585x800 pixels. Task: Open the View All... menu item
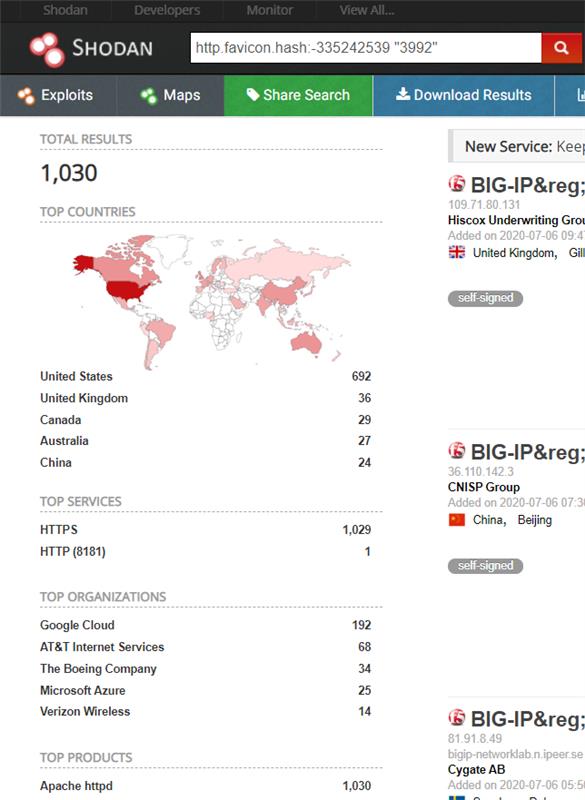pyautogui.click(x=367, y=10)
